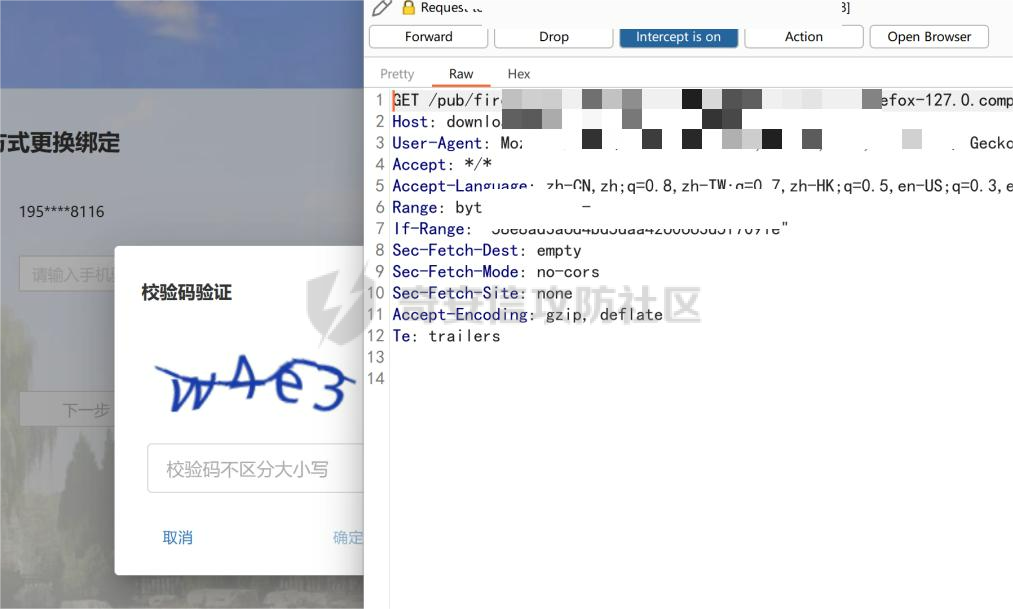Viewport: 1013px width, 609px height.
Task: Forward the intercepted request
Action: [x=428, y=37]
